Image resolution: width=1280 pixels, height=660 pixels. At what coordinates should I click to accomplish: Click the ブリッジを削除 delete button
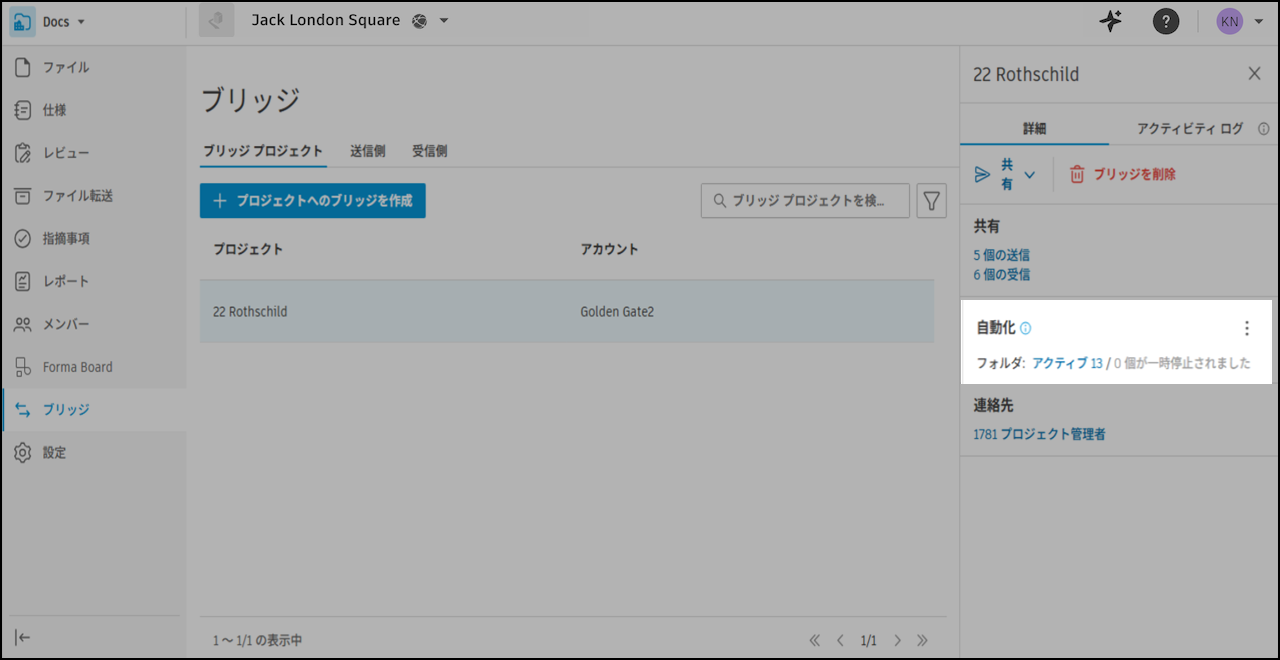pos(1122,174)
